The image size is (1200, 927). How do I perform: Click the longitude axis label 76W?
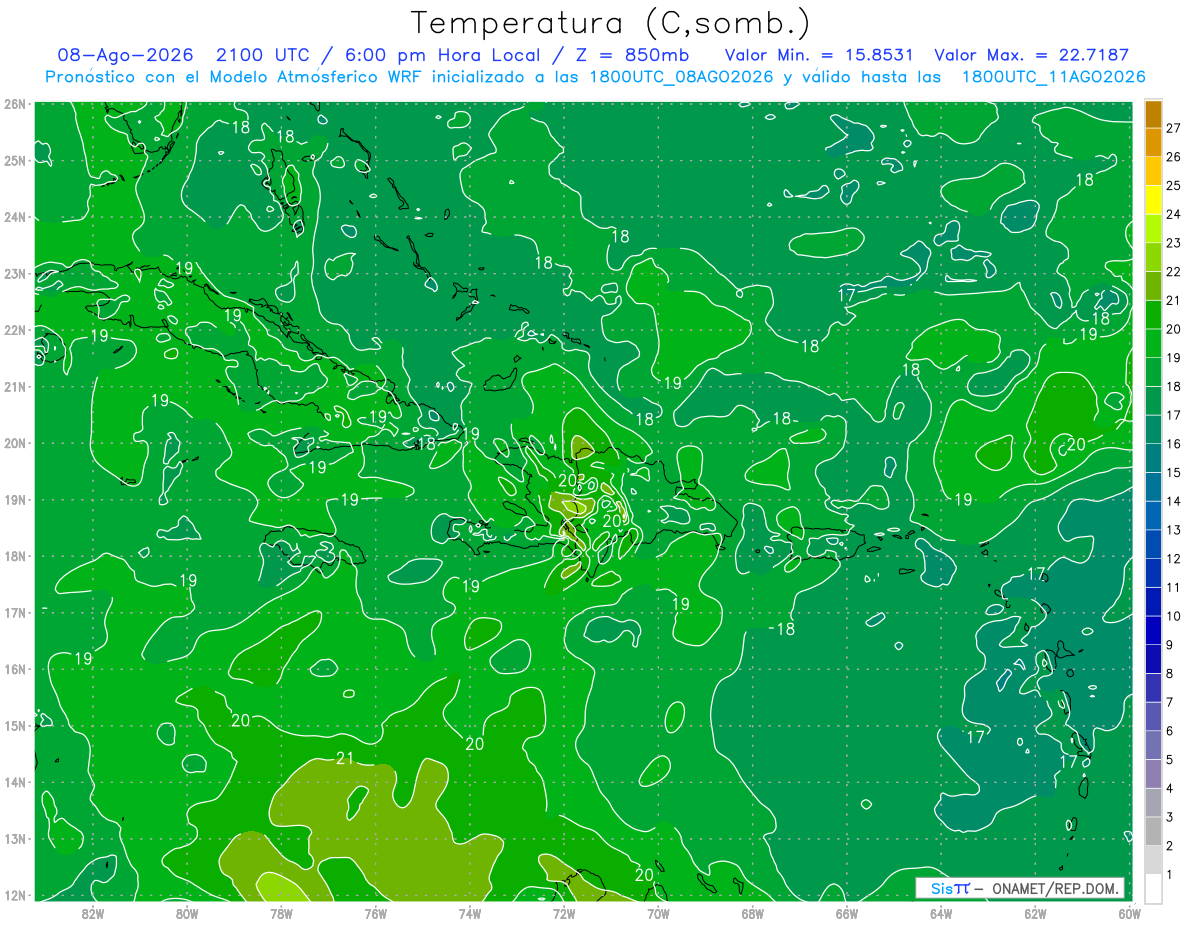pyautogui.click(x=375, y=914)
